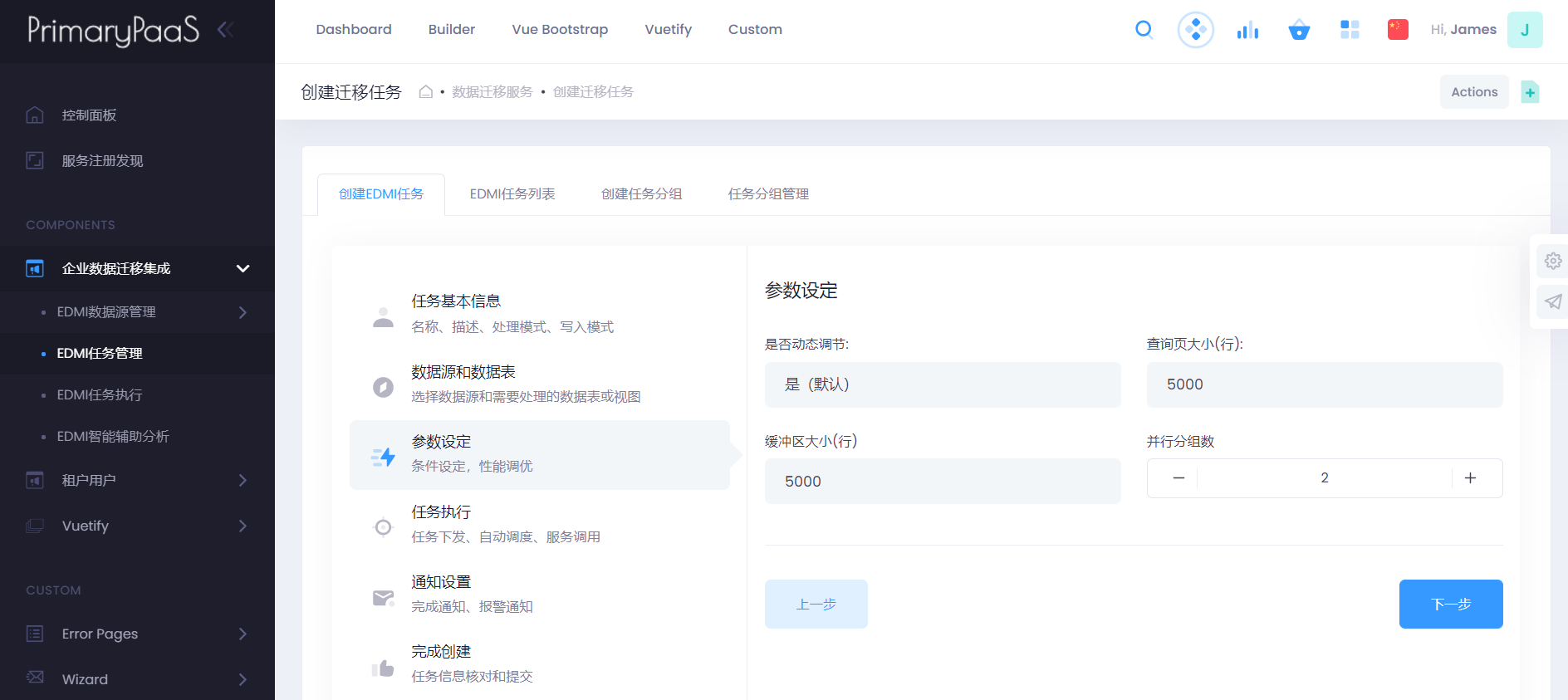The width and height of the screenshot is (1568, 700).
Task: Click the 查询页大小 input field
Action: (1325, 384)
